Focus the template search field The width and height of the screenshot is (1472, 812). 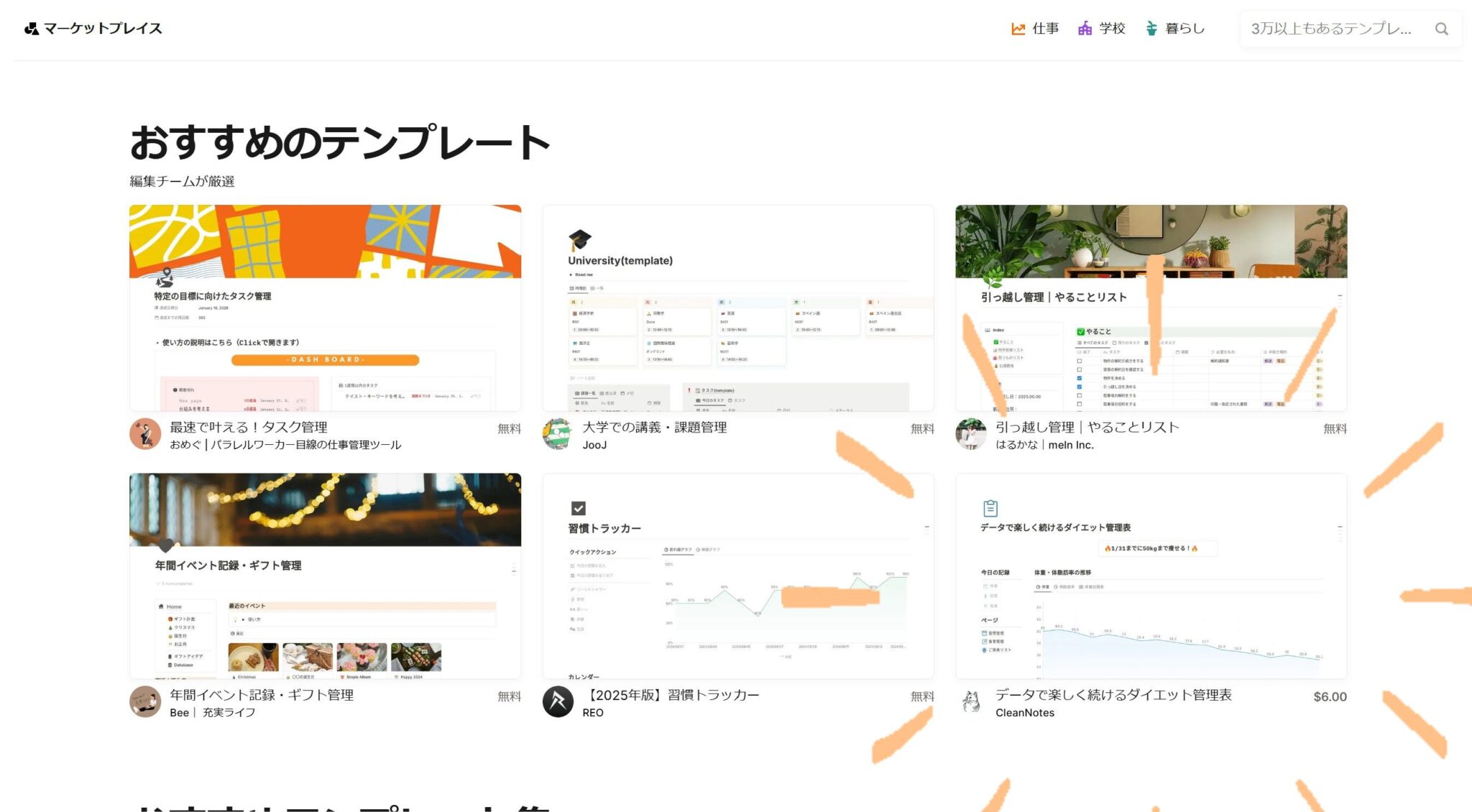coord(1331,29)
